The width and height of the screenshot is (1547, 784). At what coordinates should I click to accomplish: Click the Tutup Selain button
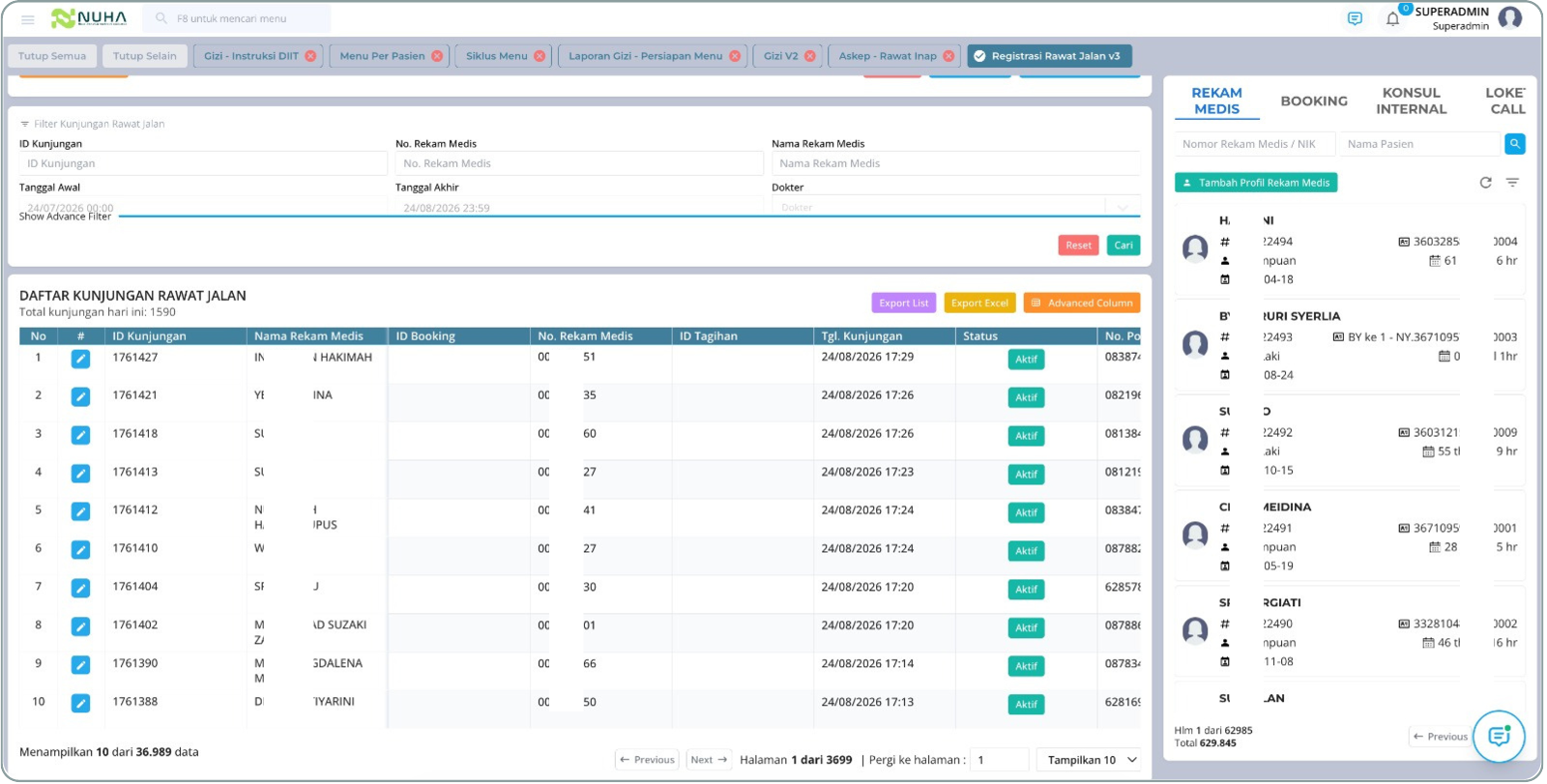coord(145,56)
